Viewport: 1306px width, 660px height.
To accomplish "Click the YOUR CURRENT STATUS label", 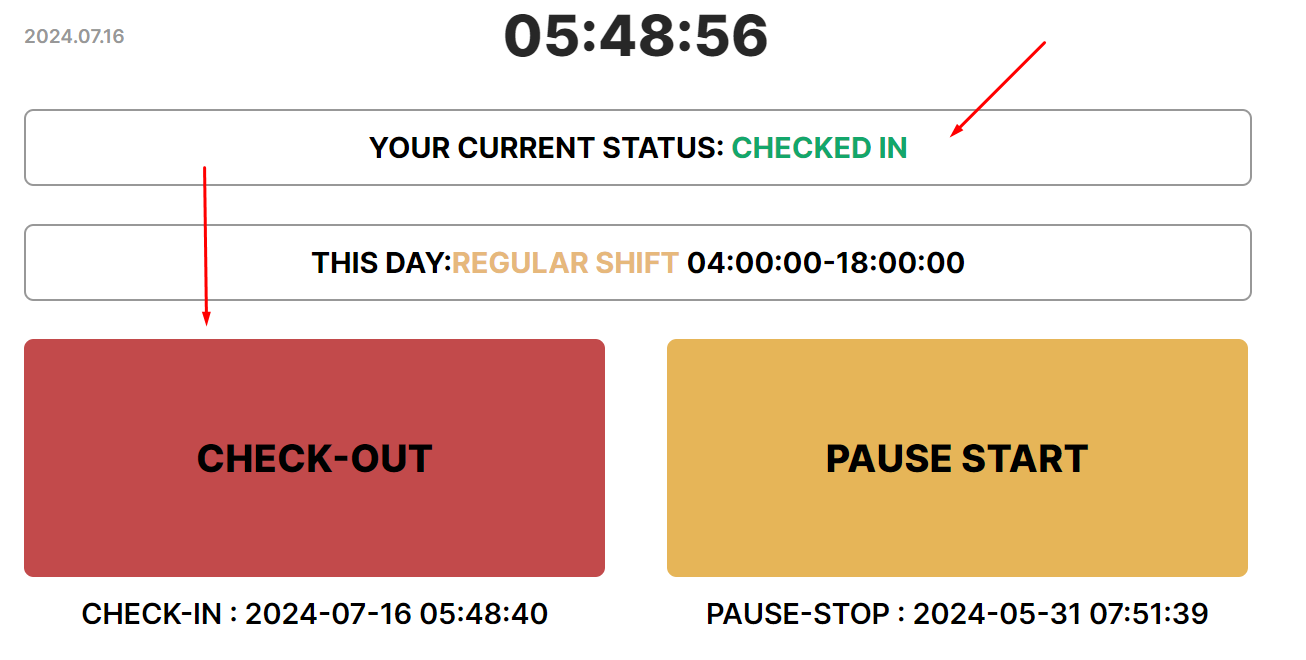I will pyautogui.click(x=546, y=148).
